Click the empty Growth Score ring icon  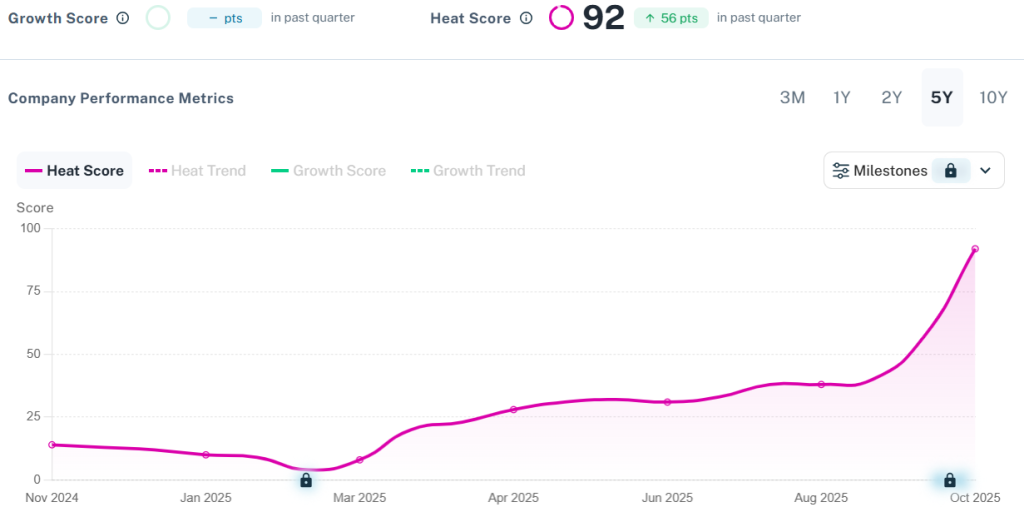pos(158,18)
